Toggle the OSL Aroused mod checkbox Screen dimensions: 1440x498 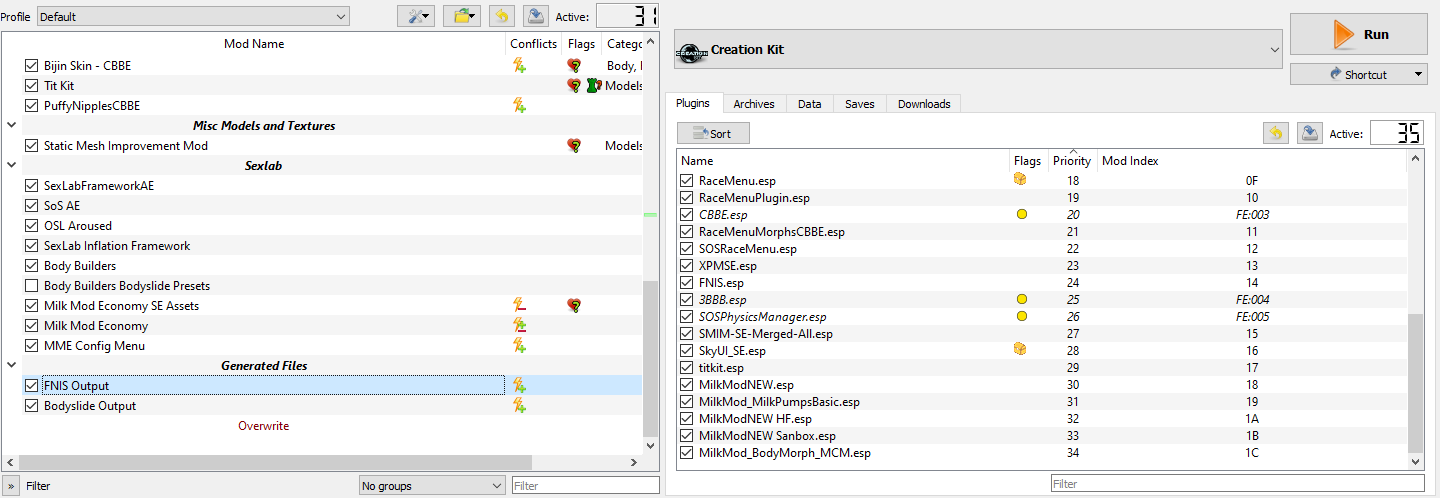(x=32, y=226)
